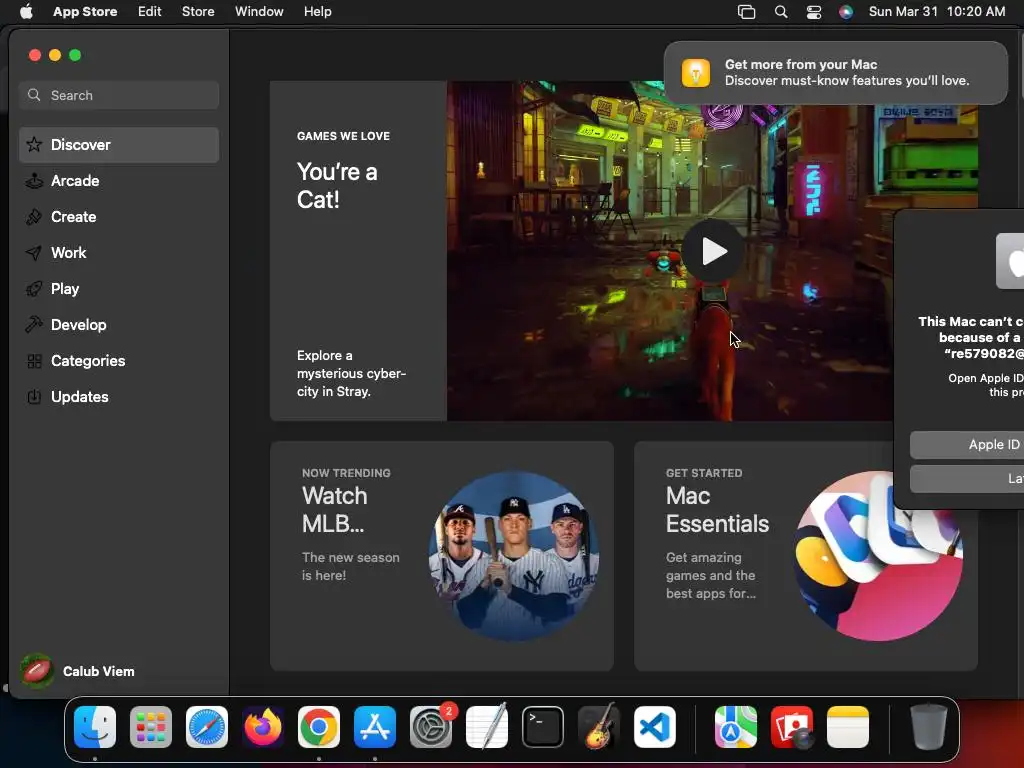Open the Discover section in sidebar
This screenshot has width=1024, height=768.
tap(119, 145)
